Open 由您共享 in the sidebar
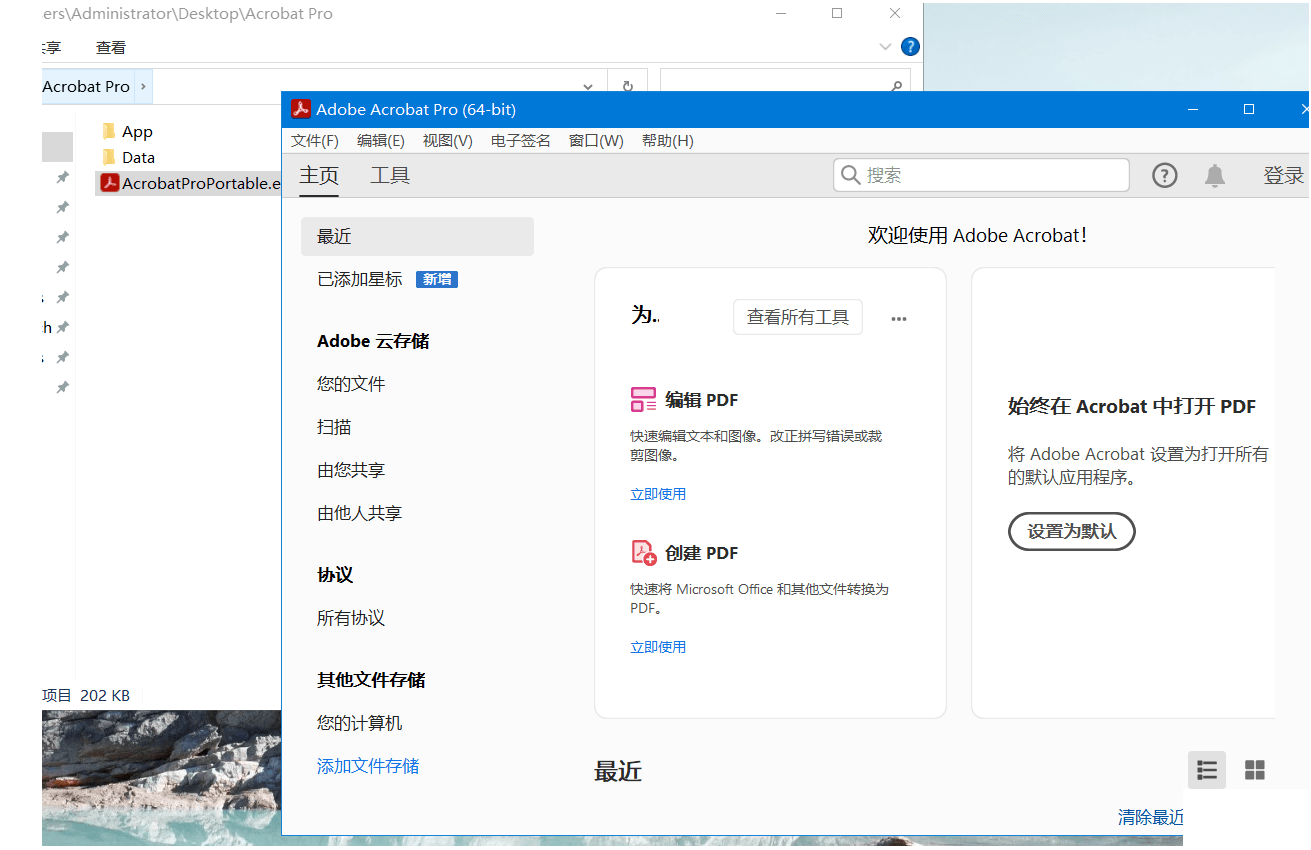Screen dimensions: 1311x850 351,470
